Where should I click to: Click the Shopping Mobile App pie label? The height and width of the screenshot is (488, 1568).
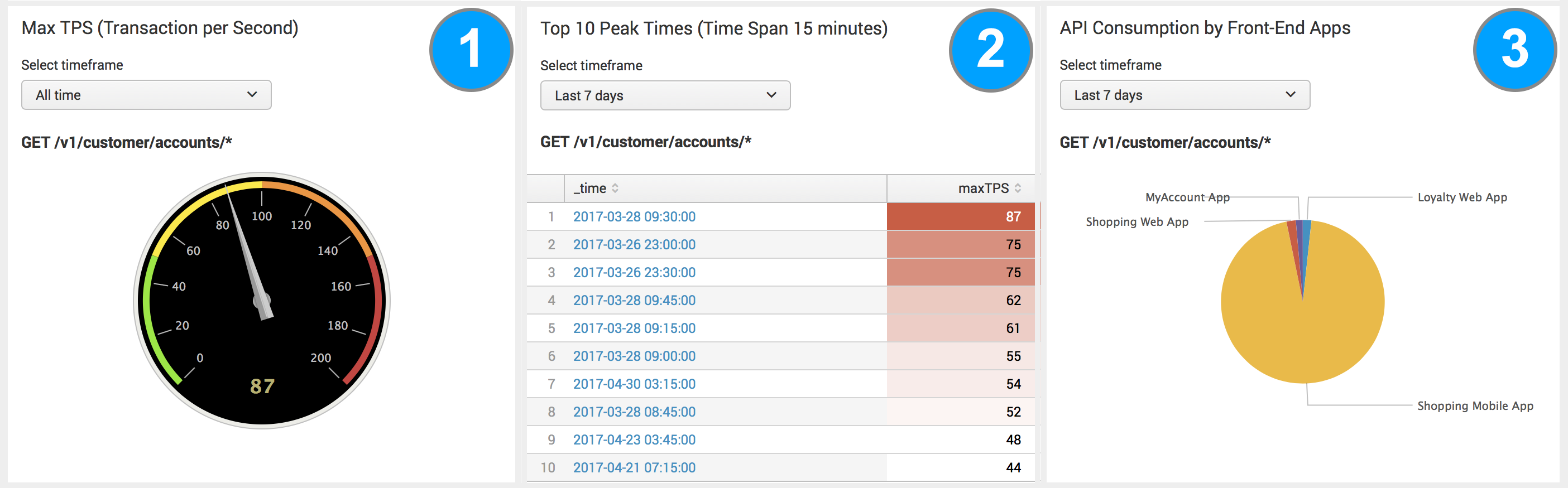(1475, 406)
